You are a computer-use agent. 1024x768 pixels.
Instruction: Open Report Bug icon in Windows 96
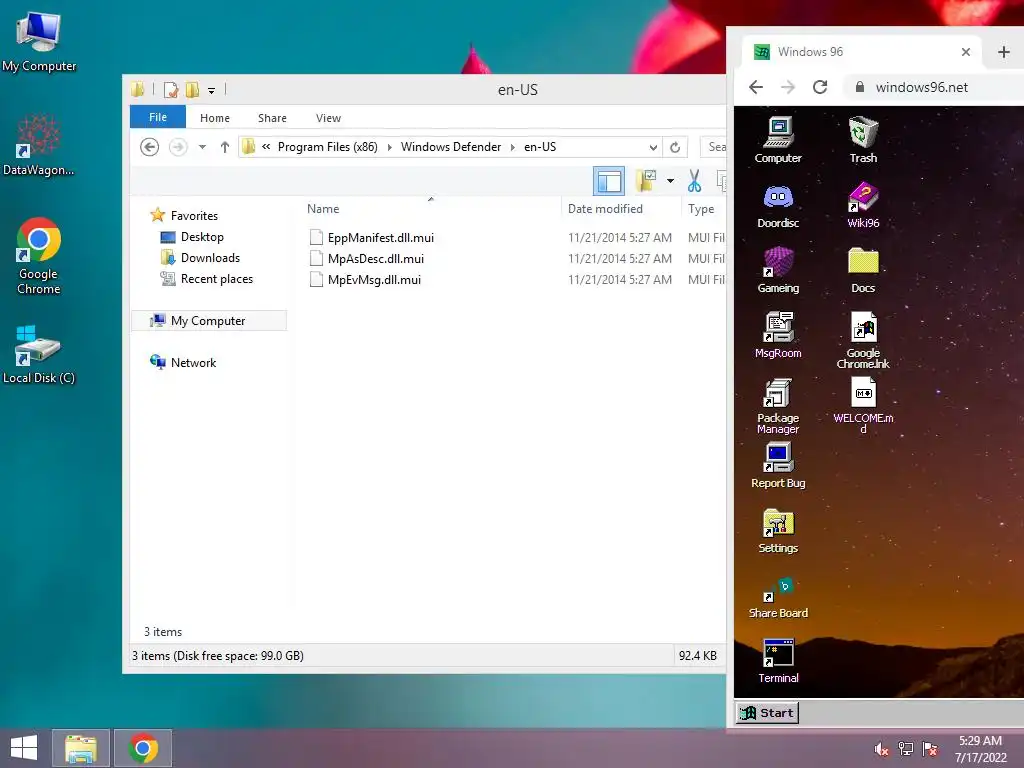coord(778,465)
